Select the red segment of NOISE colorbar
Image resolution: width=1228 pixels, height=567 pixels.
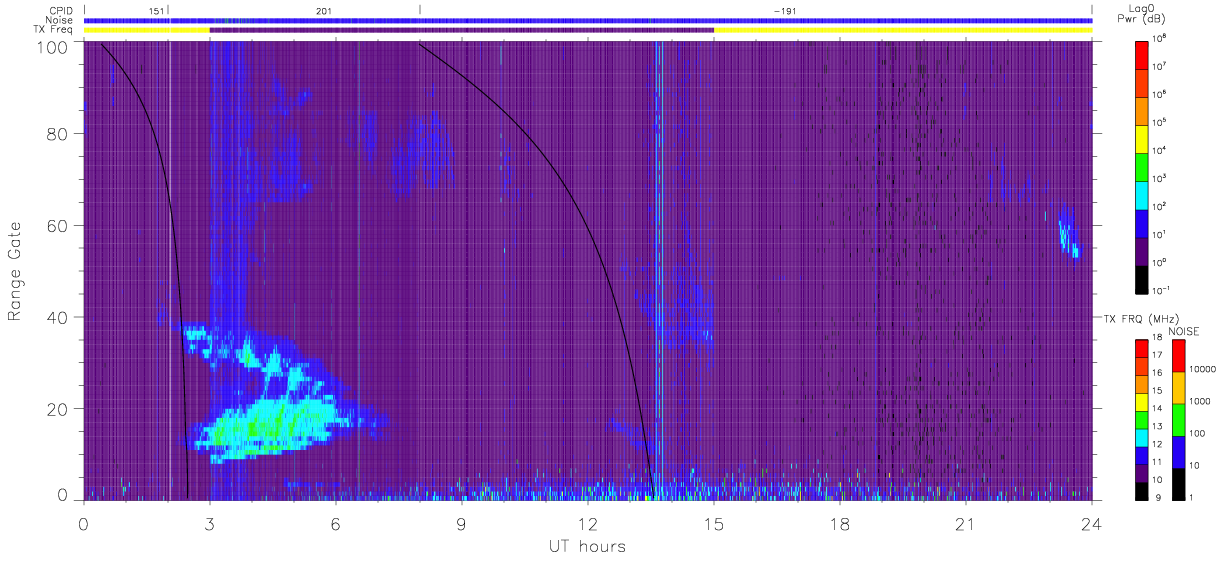pyautogui.click(x=1179, y=356)
